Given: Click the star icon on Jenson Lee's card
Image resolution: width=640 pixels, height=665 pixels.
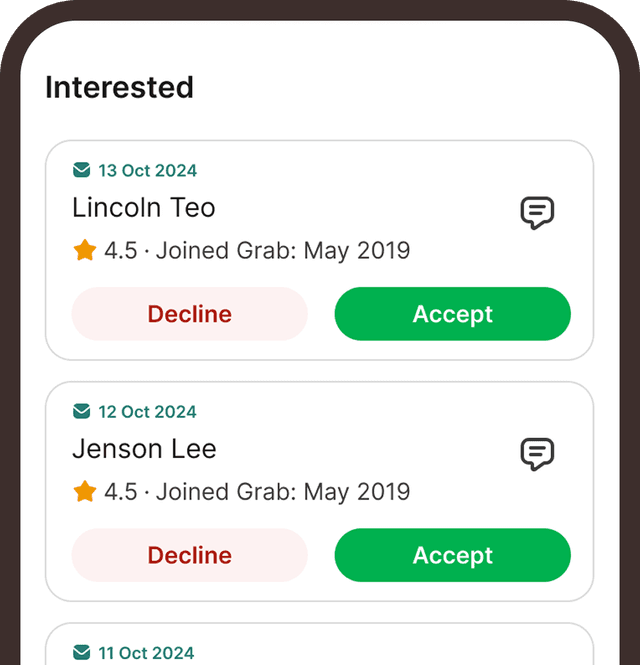Looking at the screenshot, I should point(85,491).
